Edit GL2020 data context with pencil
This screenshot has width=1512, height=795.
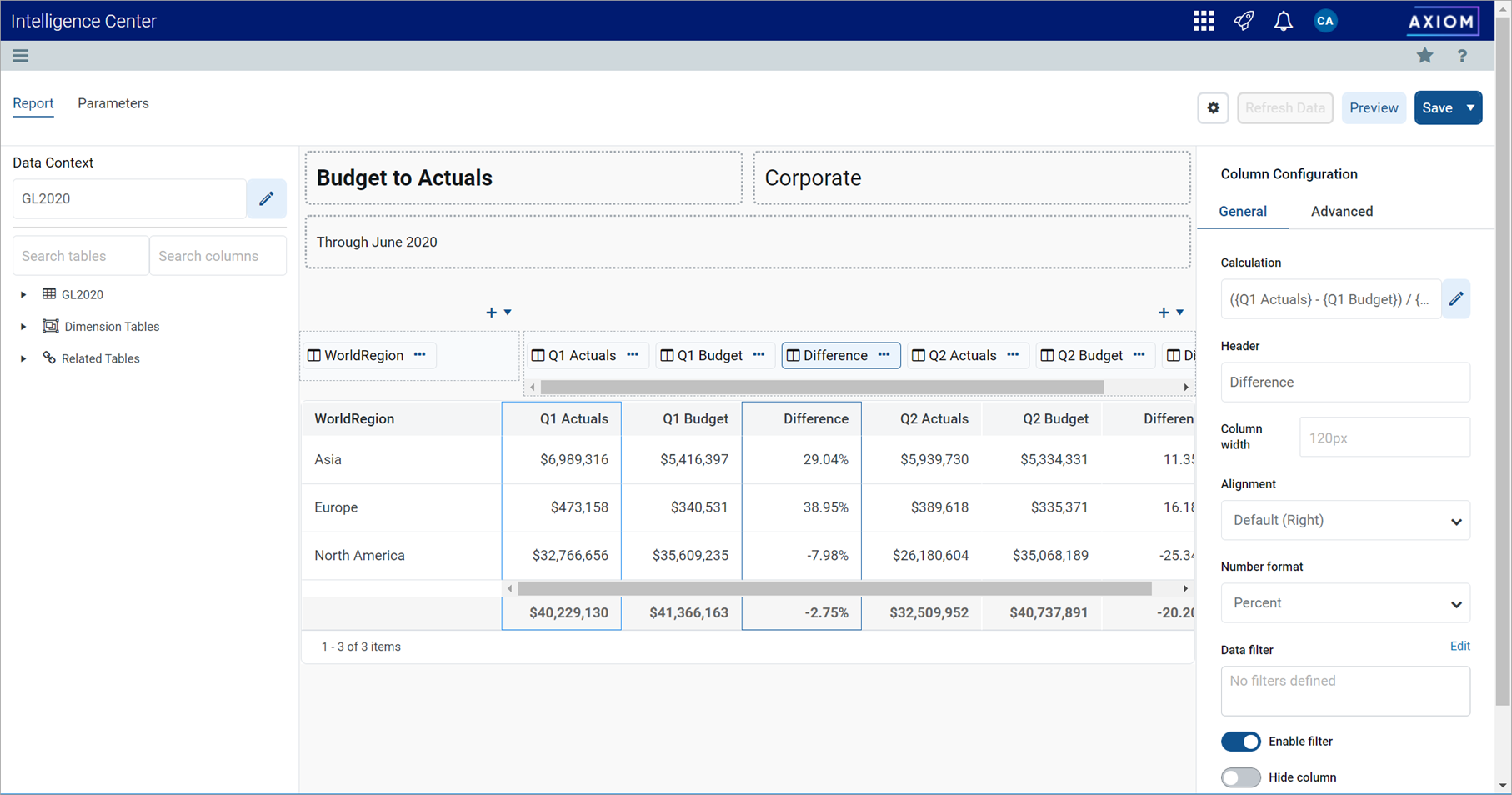point(266,199)
